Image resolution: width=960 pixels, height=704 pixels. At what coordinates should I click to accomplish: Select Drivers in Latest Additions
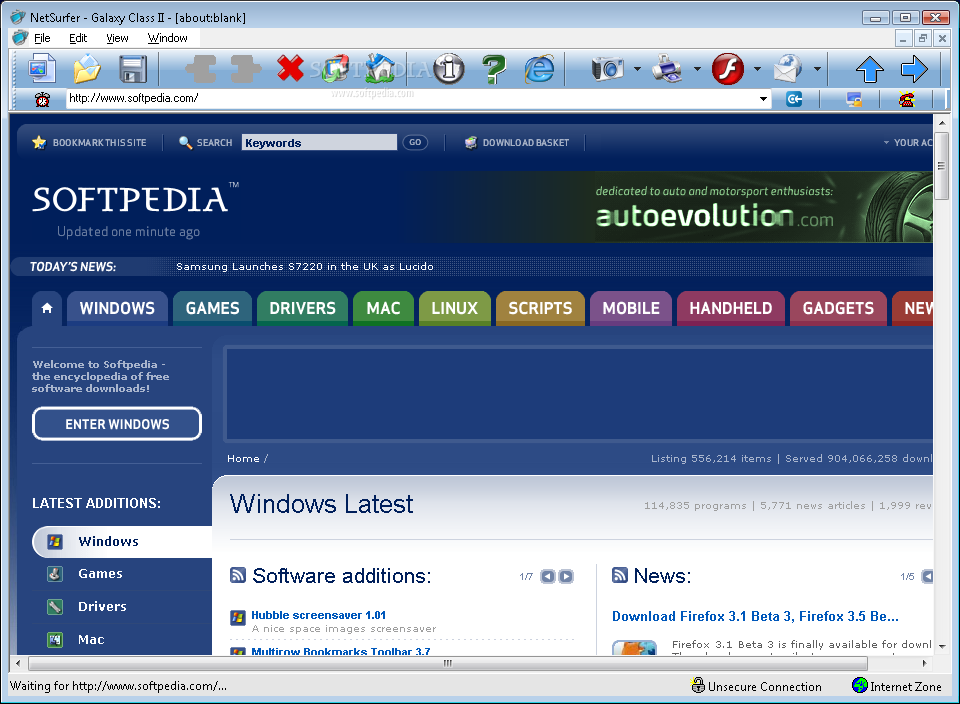(x=102, y=607)
